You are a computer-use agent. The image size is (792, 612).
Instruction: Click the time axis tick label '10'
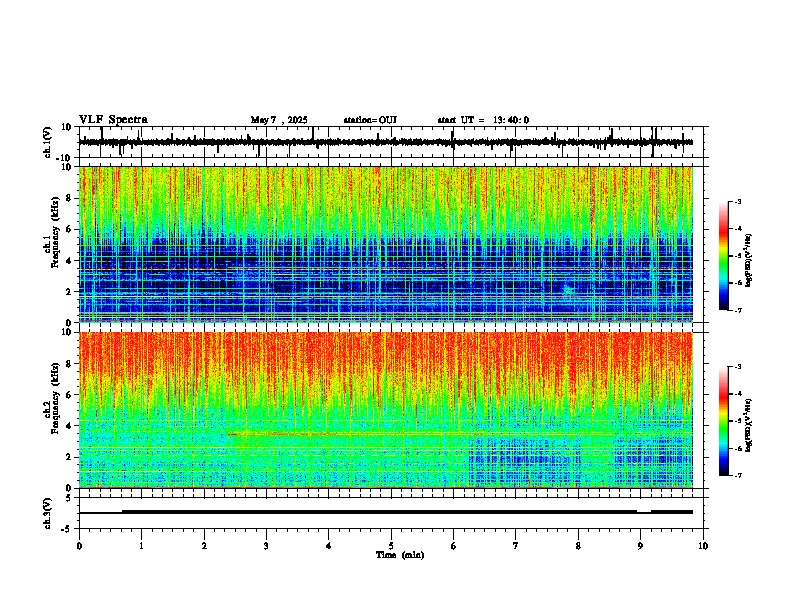[x=703, y=546]
